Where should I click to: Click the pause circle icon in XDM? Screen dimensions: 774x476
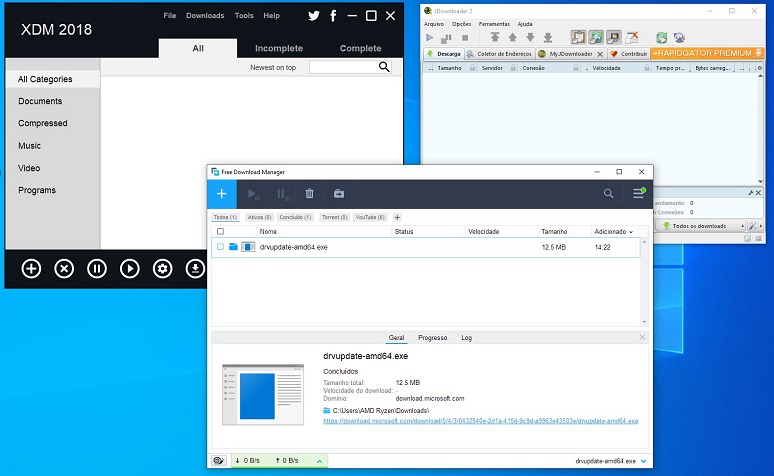(97, 269)
